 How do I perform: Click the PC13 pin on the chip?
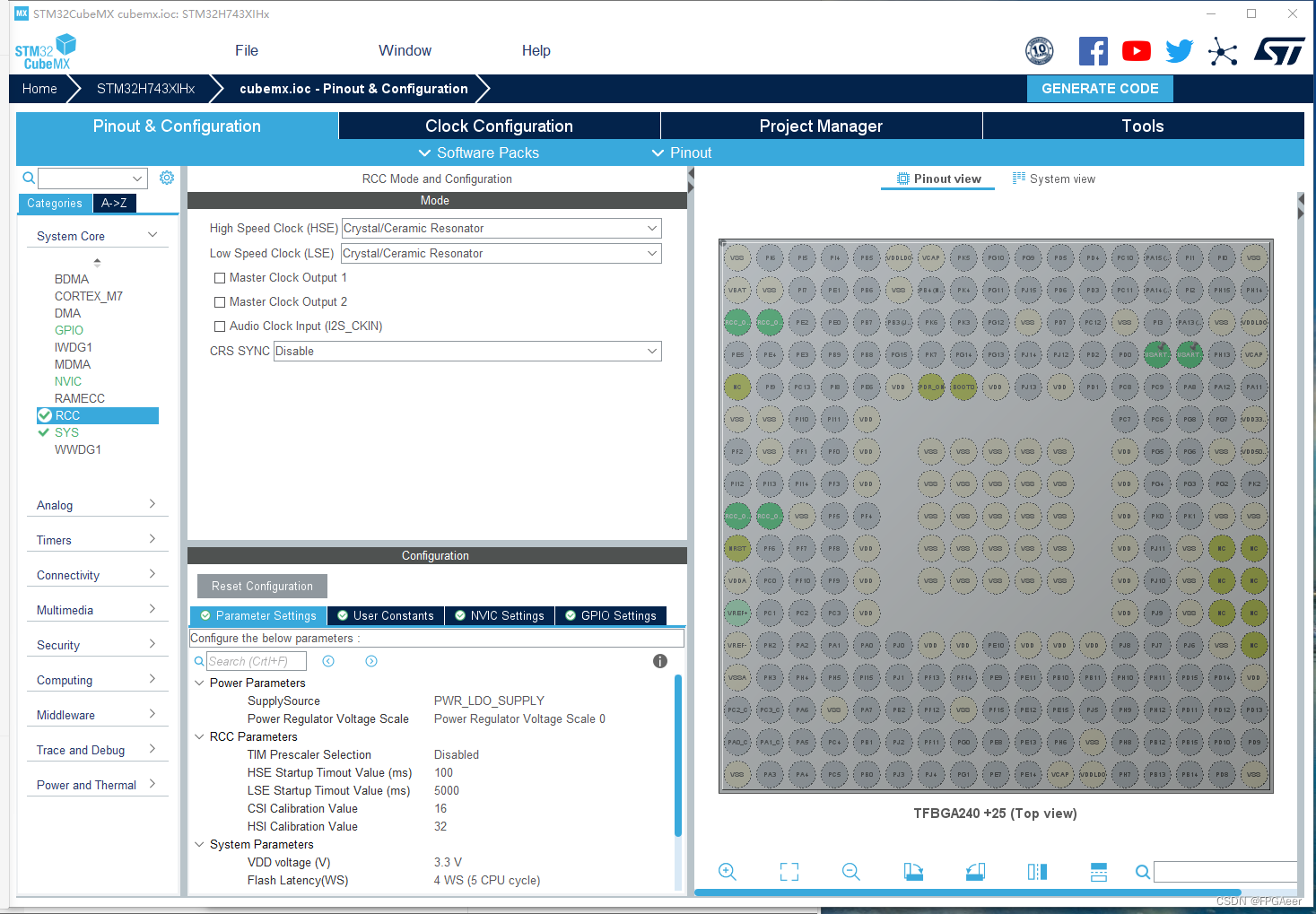[x=802, y=387]
